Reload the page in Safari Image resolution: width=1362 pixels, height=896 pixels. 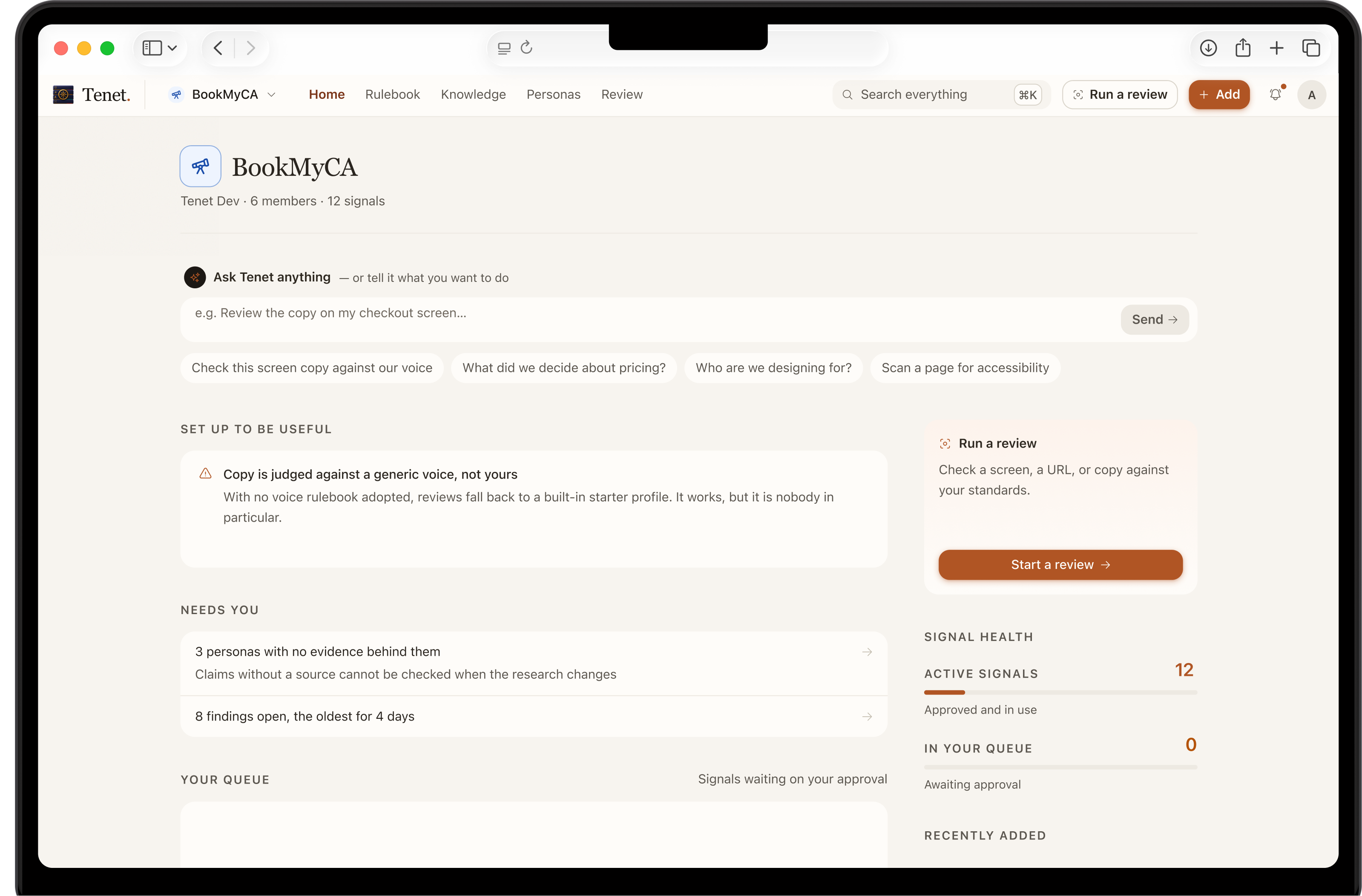tap(526, 48)
